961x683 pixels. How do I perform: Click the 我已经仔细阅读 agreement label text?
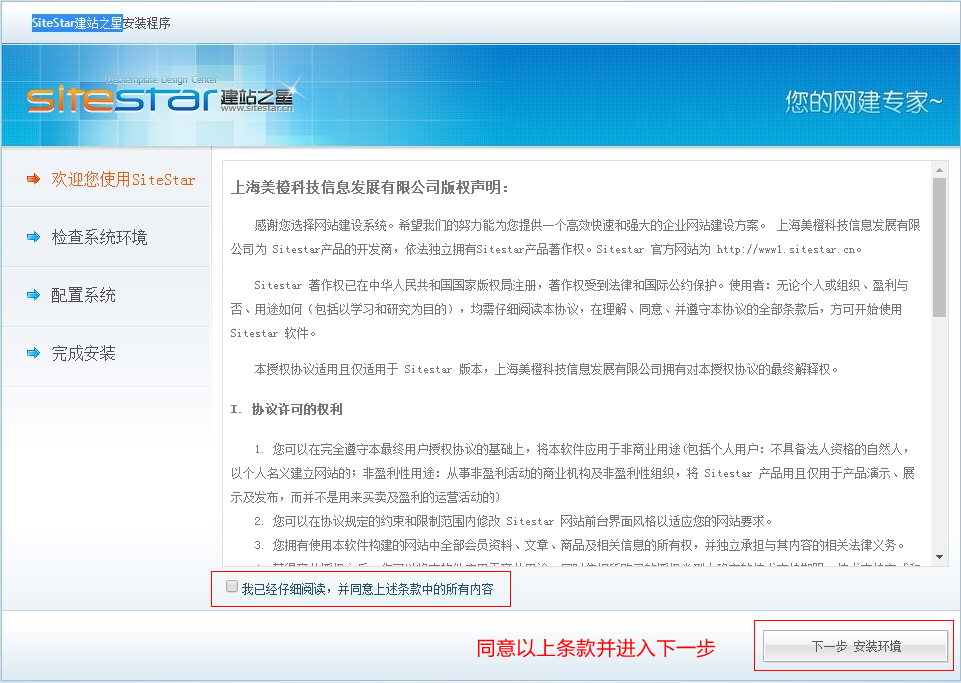367,590
